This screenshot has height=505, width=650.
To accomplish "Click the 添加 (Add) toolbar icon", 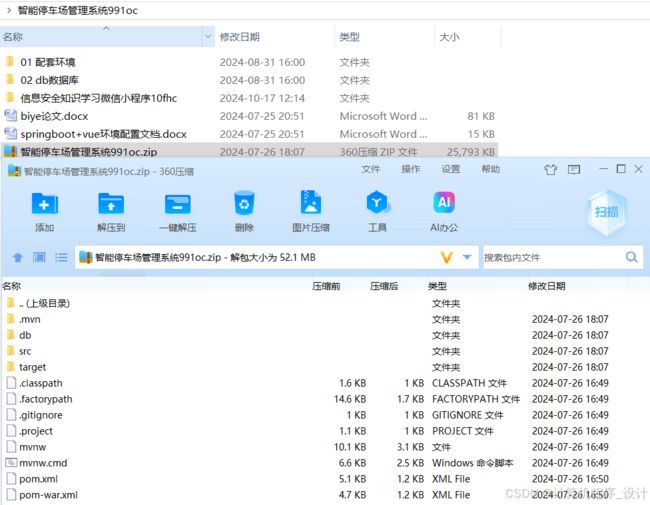I will (45, 204).
